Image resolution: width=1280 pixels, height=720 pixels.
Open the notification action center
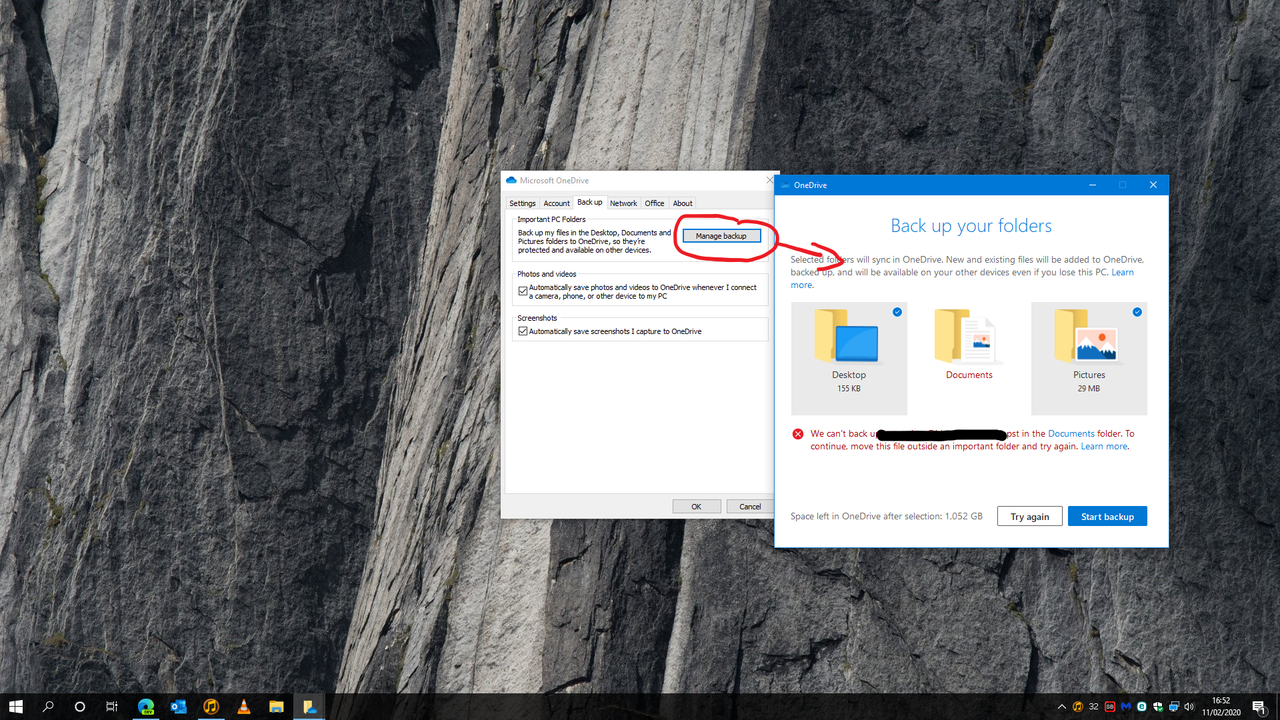(1261, 706)
